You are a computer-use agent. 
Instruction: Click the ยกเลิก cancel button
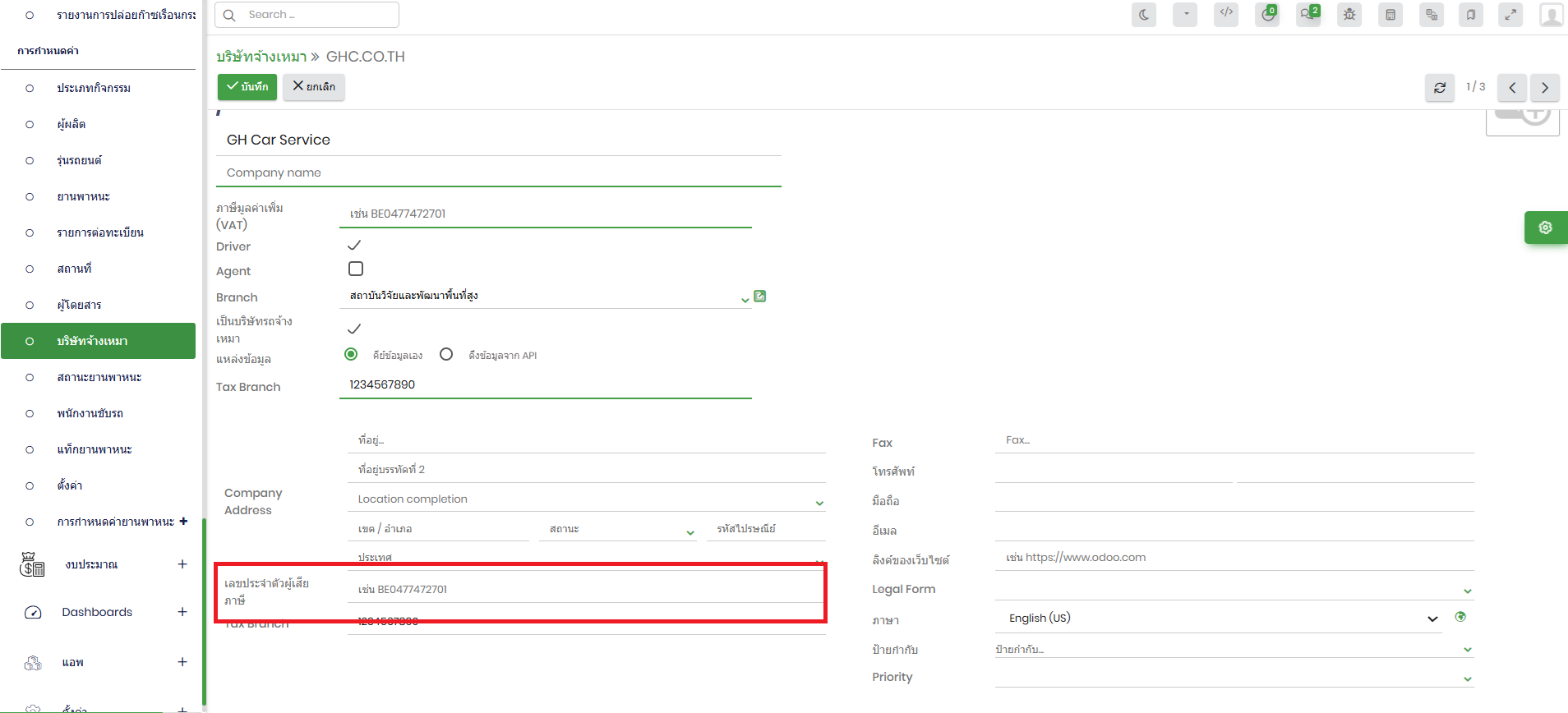(314, 86)
